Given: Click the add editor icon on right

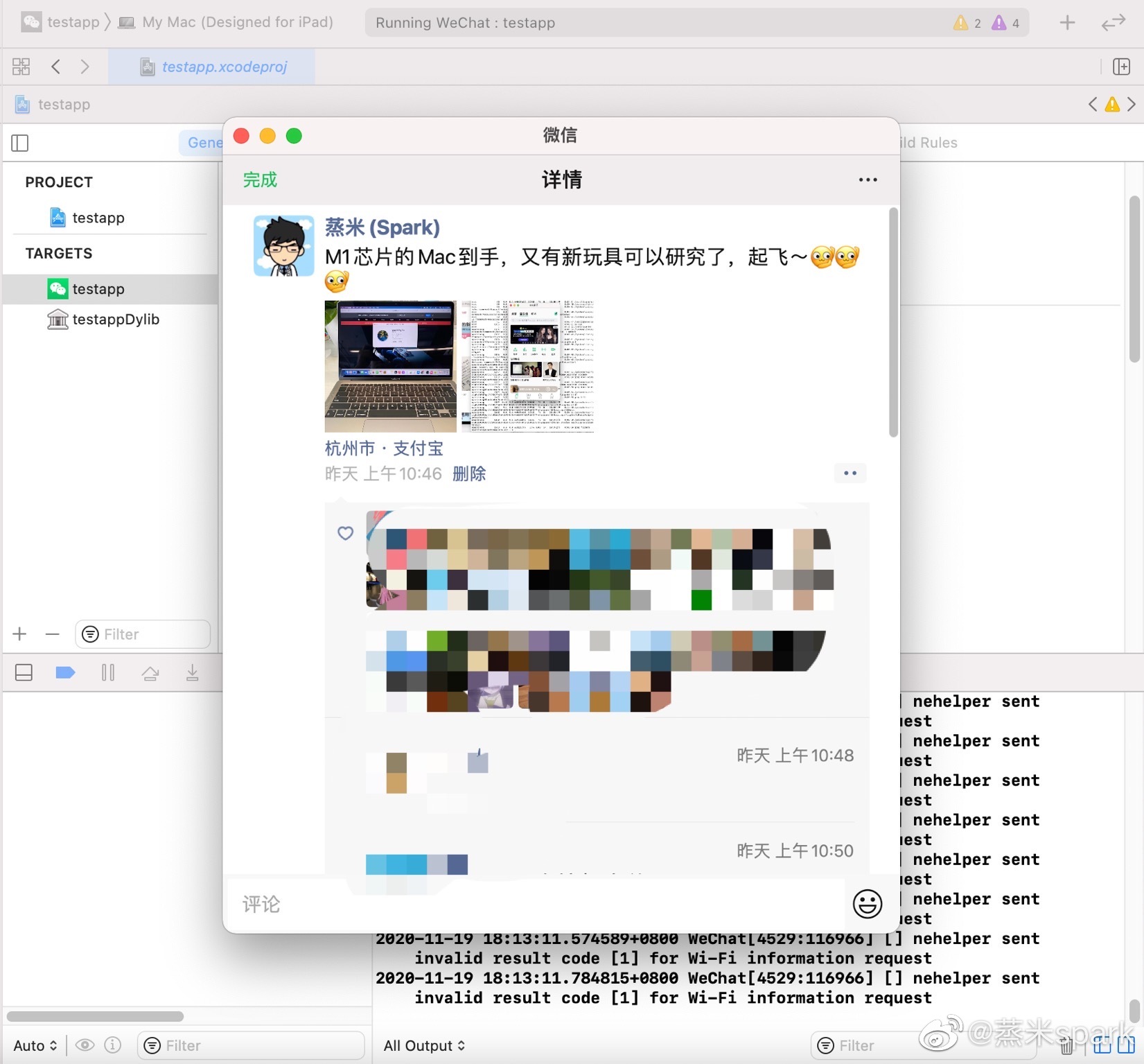Looking at the screenshot, I should [x=1121, y=67].
